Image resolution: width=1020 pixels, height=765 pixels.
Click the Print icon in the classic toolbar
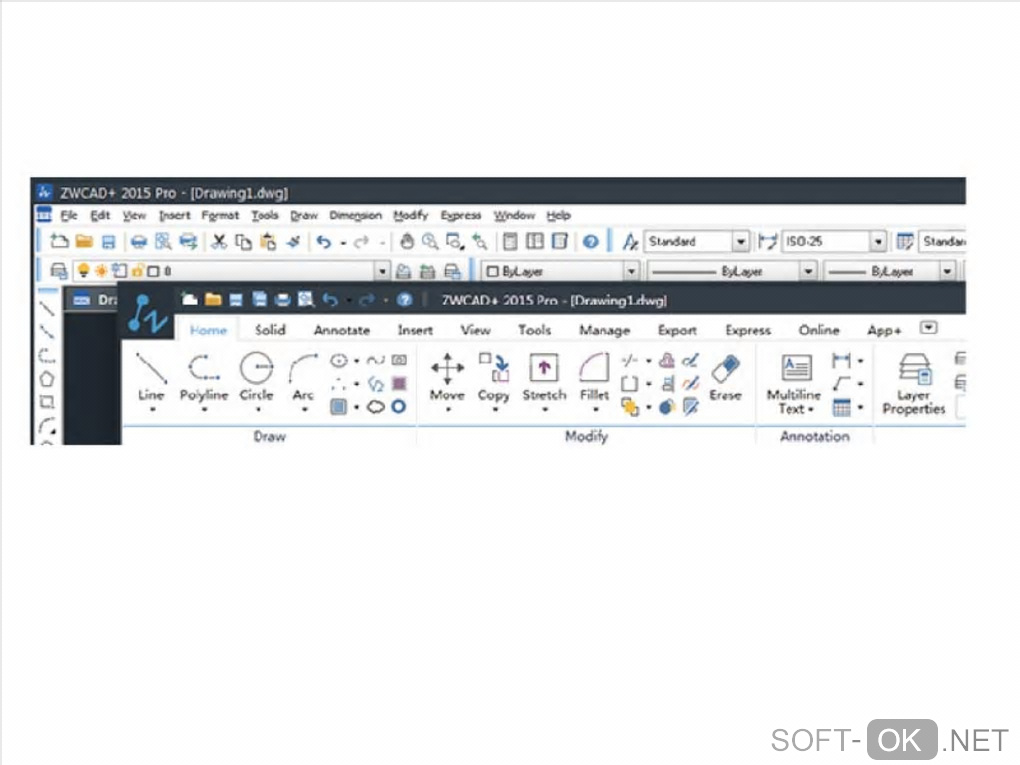click(139, 242)
